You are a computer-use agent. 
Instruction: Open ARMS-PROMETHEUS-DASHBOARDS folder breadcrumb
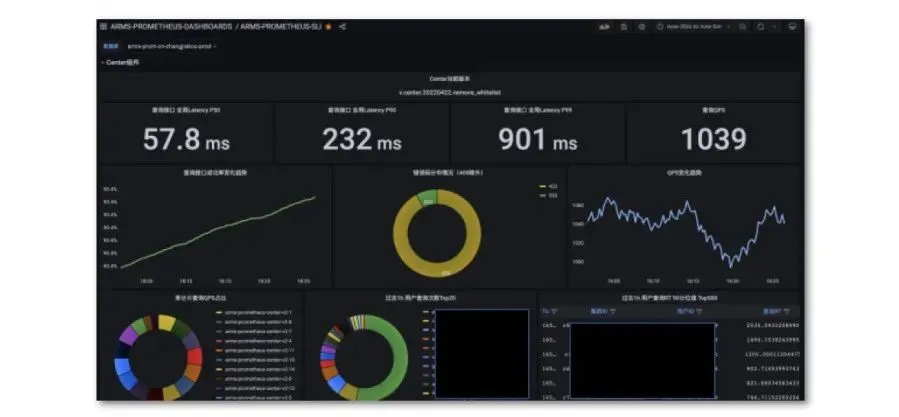tap(171, 26)
